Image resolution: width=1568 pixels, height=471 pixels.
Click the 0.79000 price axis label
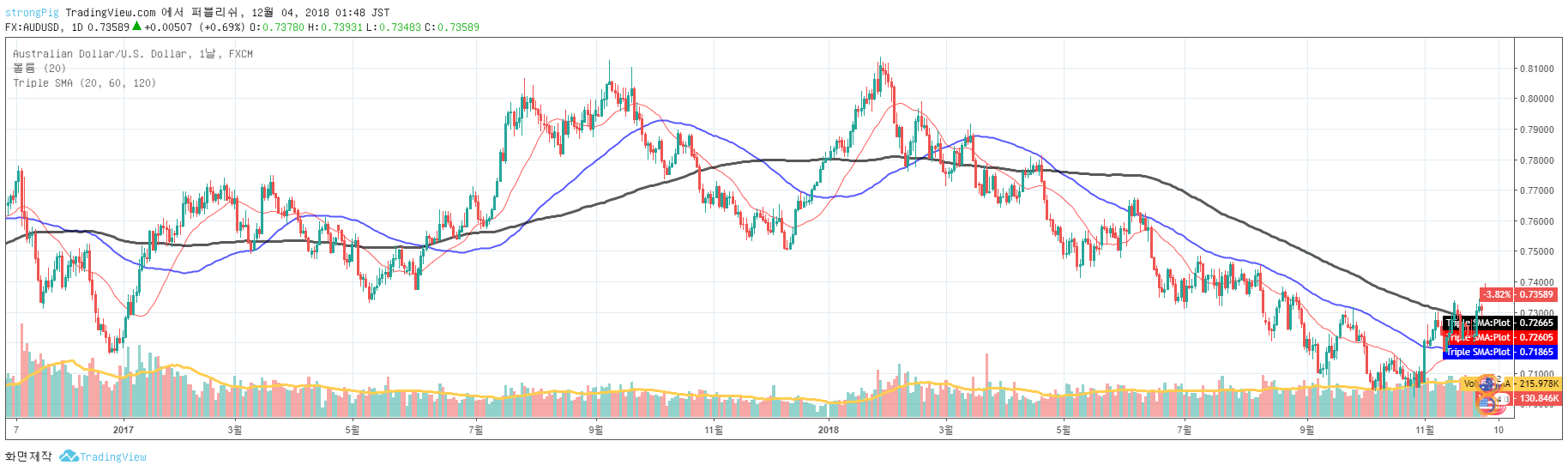[1537, 130]
